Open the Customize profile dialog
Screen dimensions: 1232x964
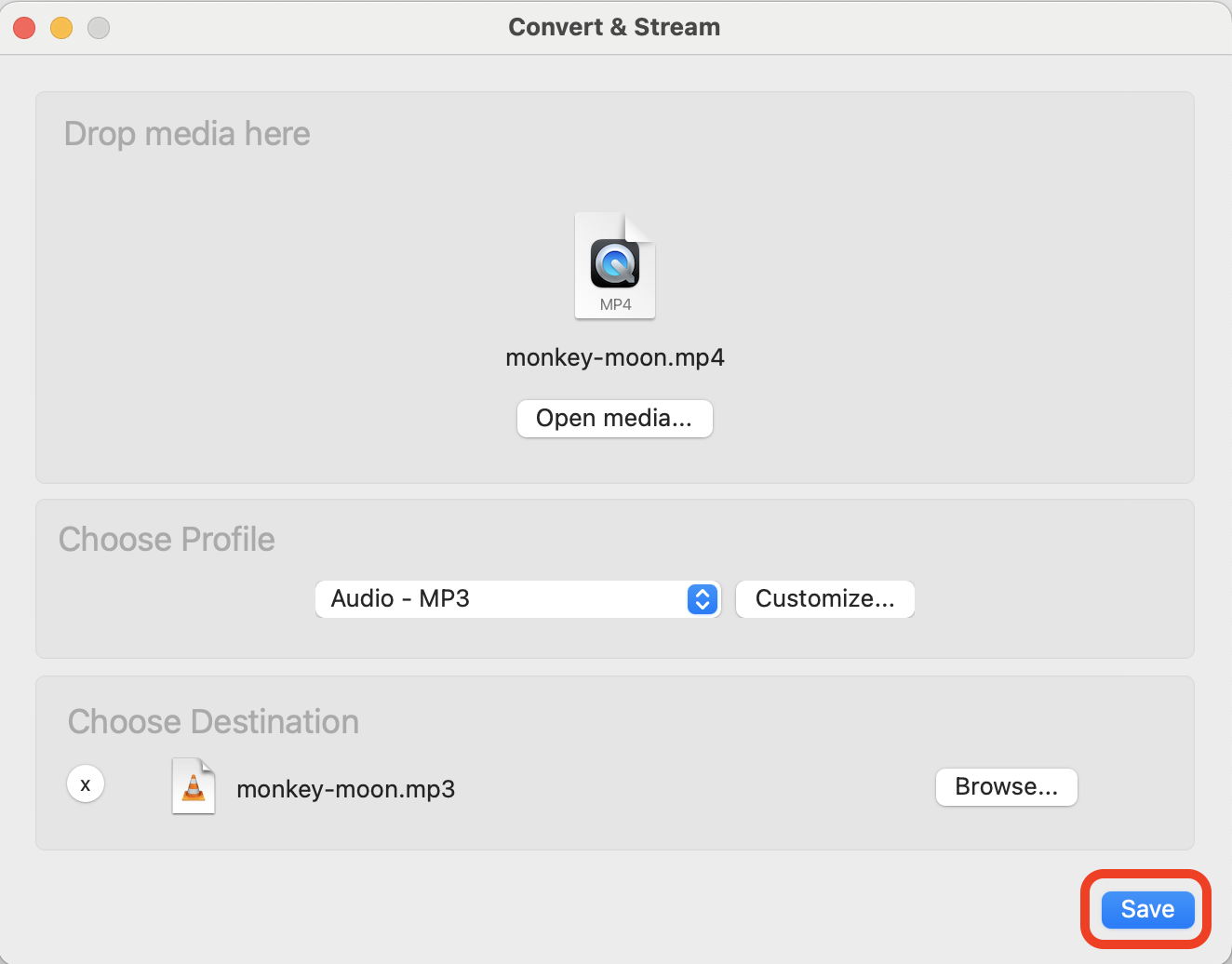[824, 599]
